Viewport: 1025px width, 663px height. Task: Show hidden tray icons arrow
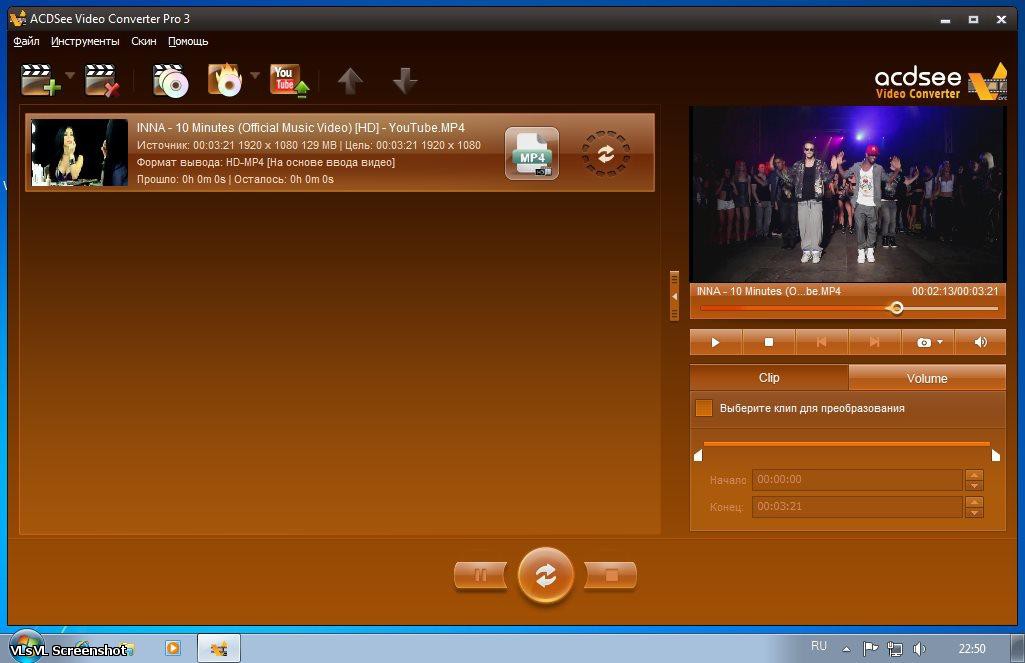[x=847, y=649]
